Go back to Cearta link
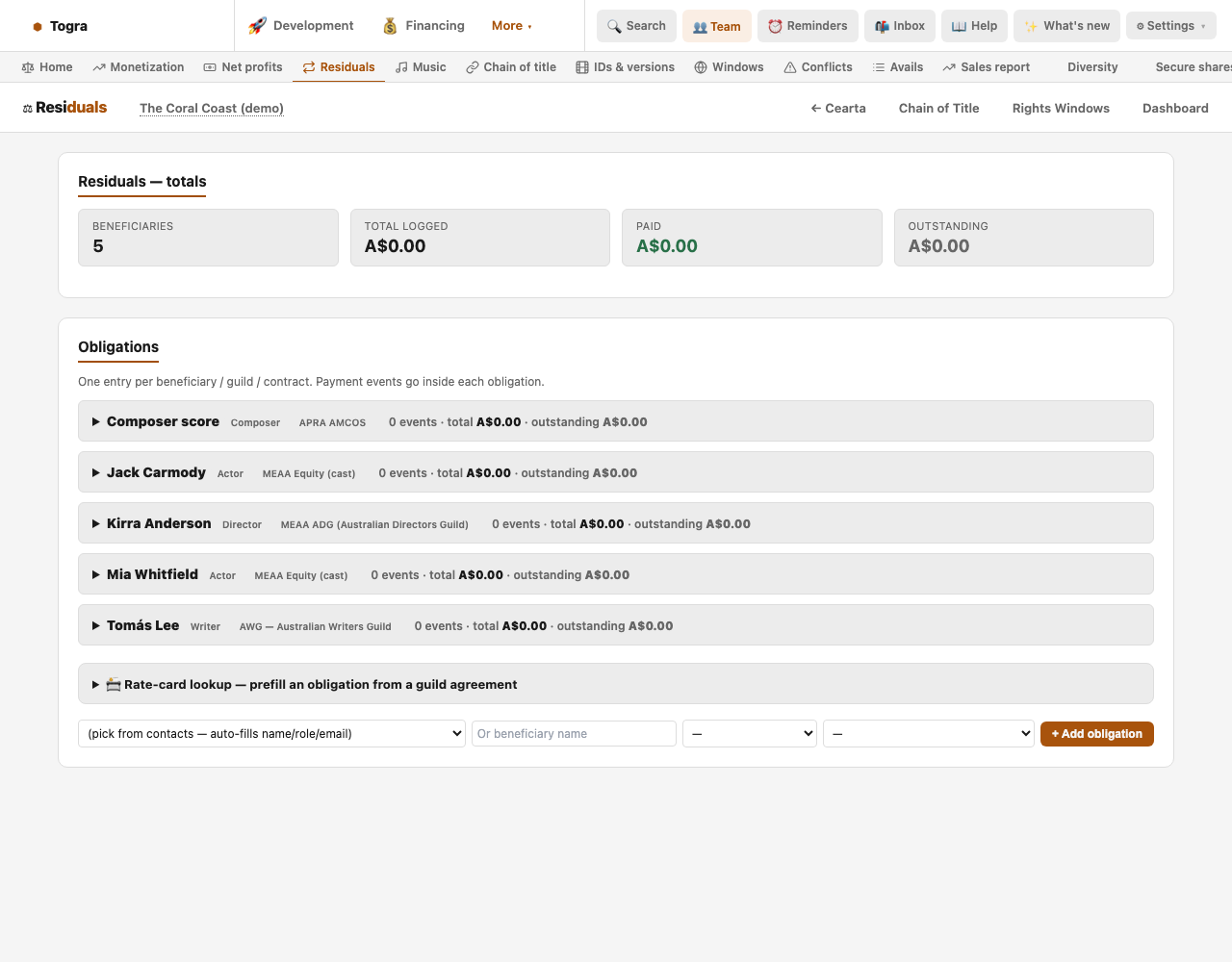Screen dimensions: 1232x962 click(838, 108)
